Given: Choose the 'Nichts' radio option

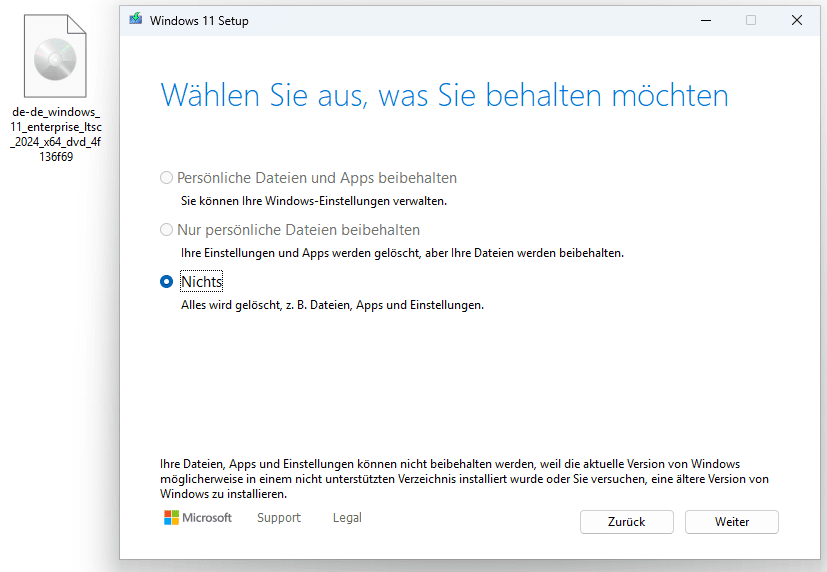Looking at the screenshot, I should click(166, 282).
